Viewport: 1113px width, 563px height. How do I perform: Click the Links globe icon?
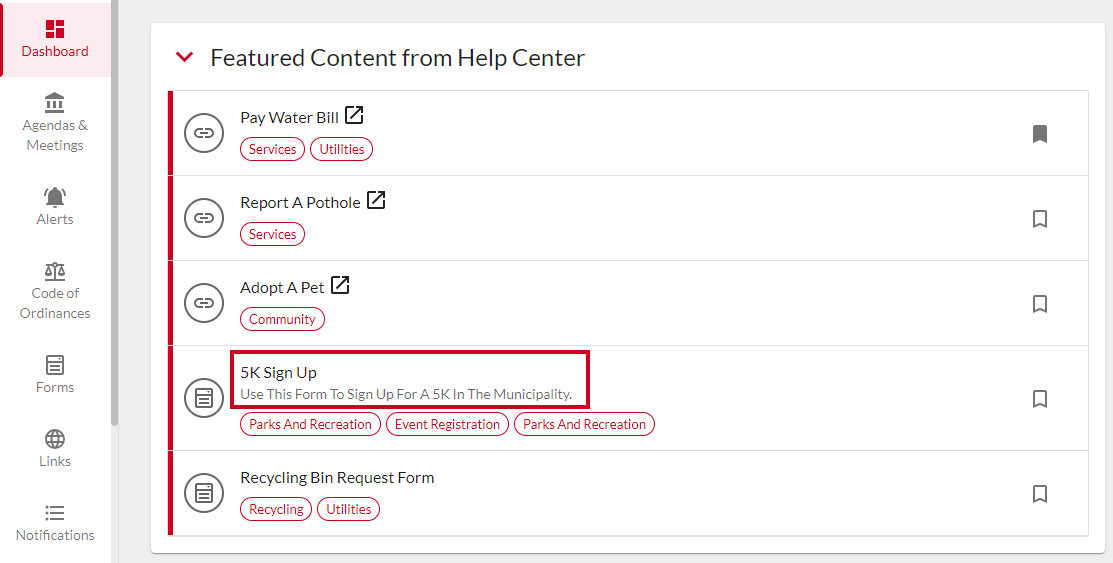pos(55,439)
